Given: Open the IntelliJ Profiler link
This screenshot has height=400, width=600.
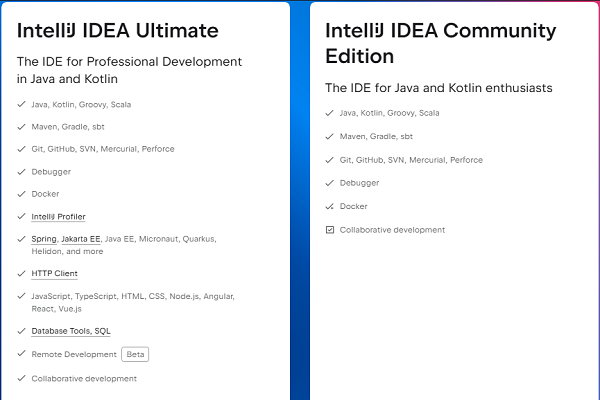Looking at the screenshot, I should pyautogui.click(x=58, y=217).
